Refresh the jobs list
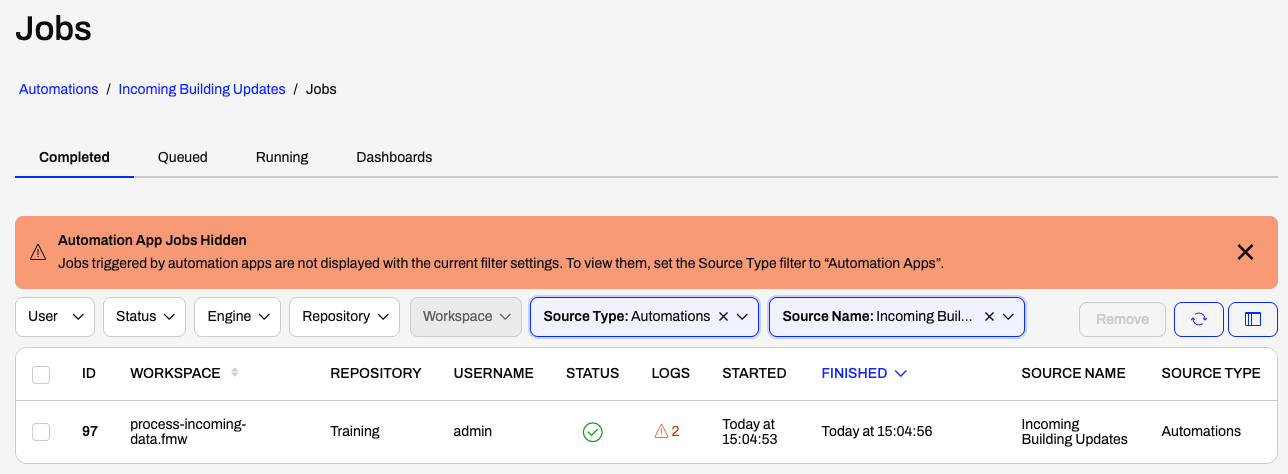The image size is (1288, 474). 1199,318
